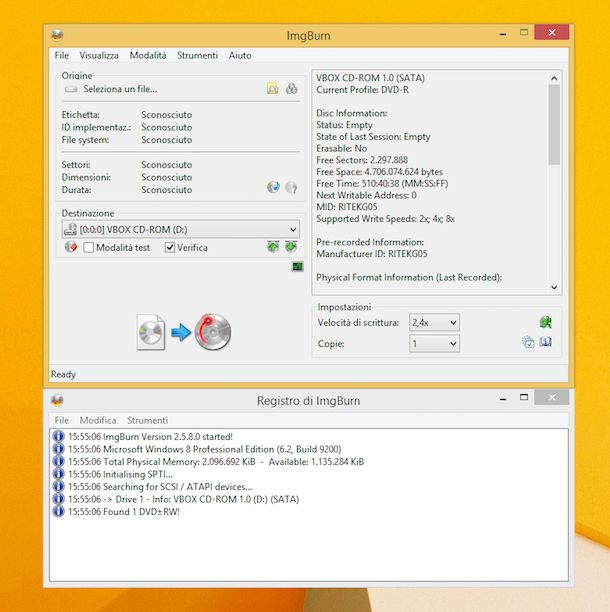Click the Seleziona un file... source field
Image resolution: width=610 pixels, height=612 pixels.
point(120,89)
